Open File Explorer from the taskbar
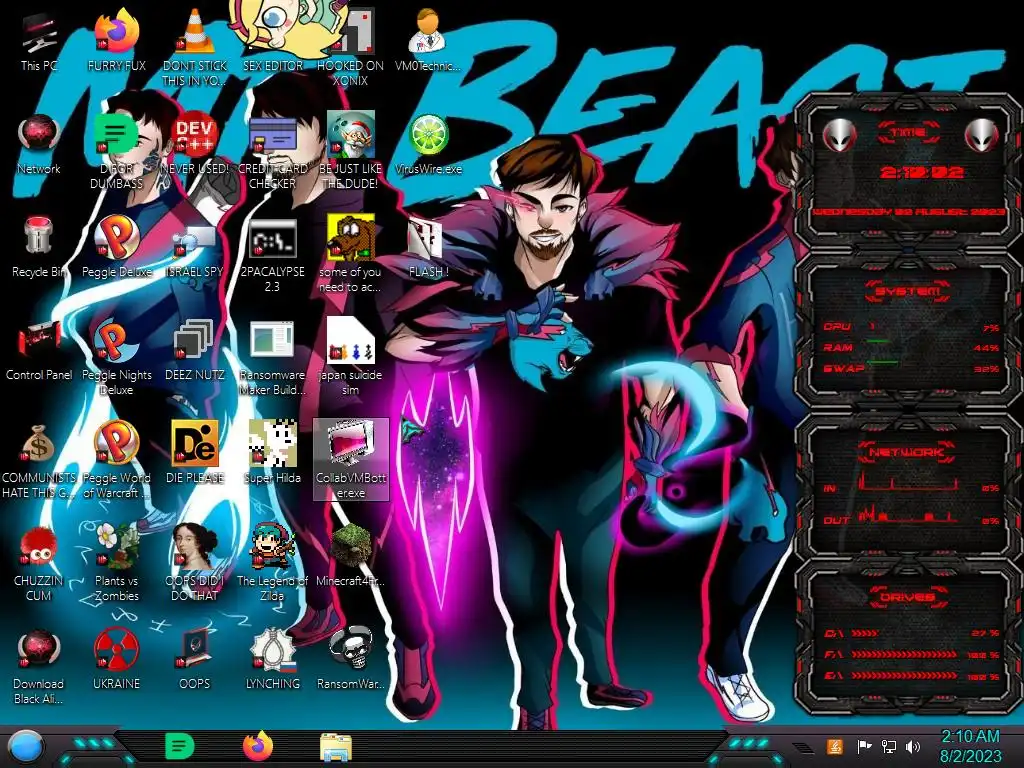Screen dimensions: 1024x768 coord(336,747)
